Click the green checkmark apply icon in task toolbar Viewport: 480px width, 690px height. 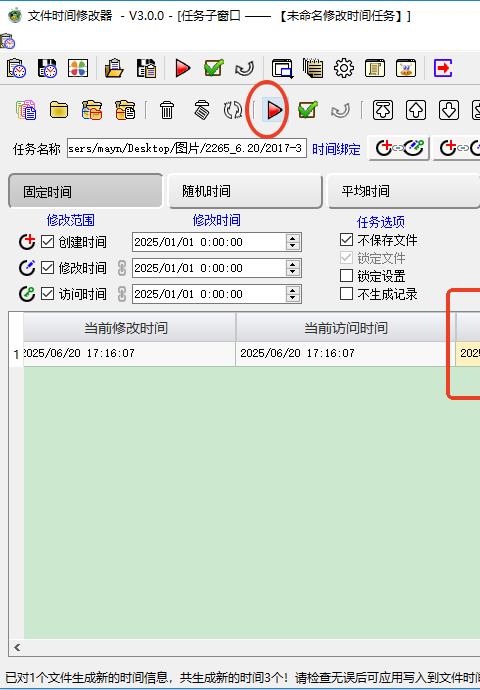pos(308,110)
